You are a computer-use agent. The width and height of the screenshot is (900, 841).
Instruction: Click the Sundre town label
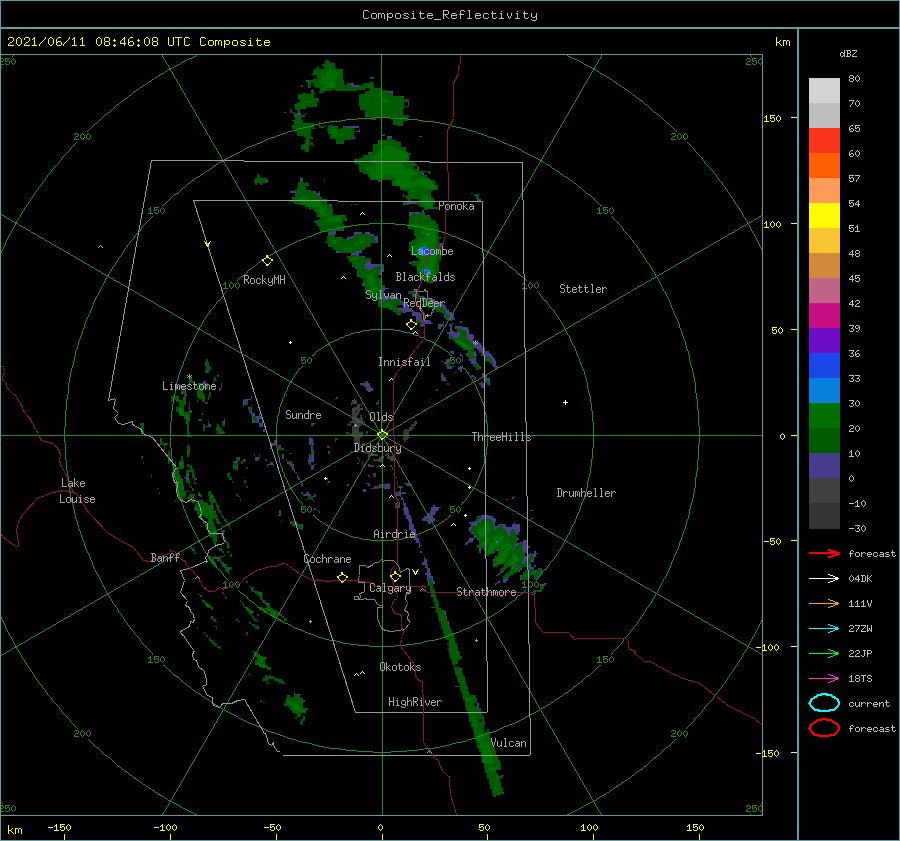click(303, 414)
